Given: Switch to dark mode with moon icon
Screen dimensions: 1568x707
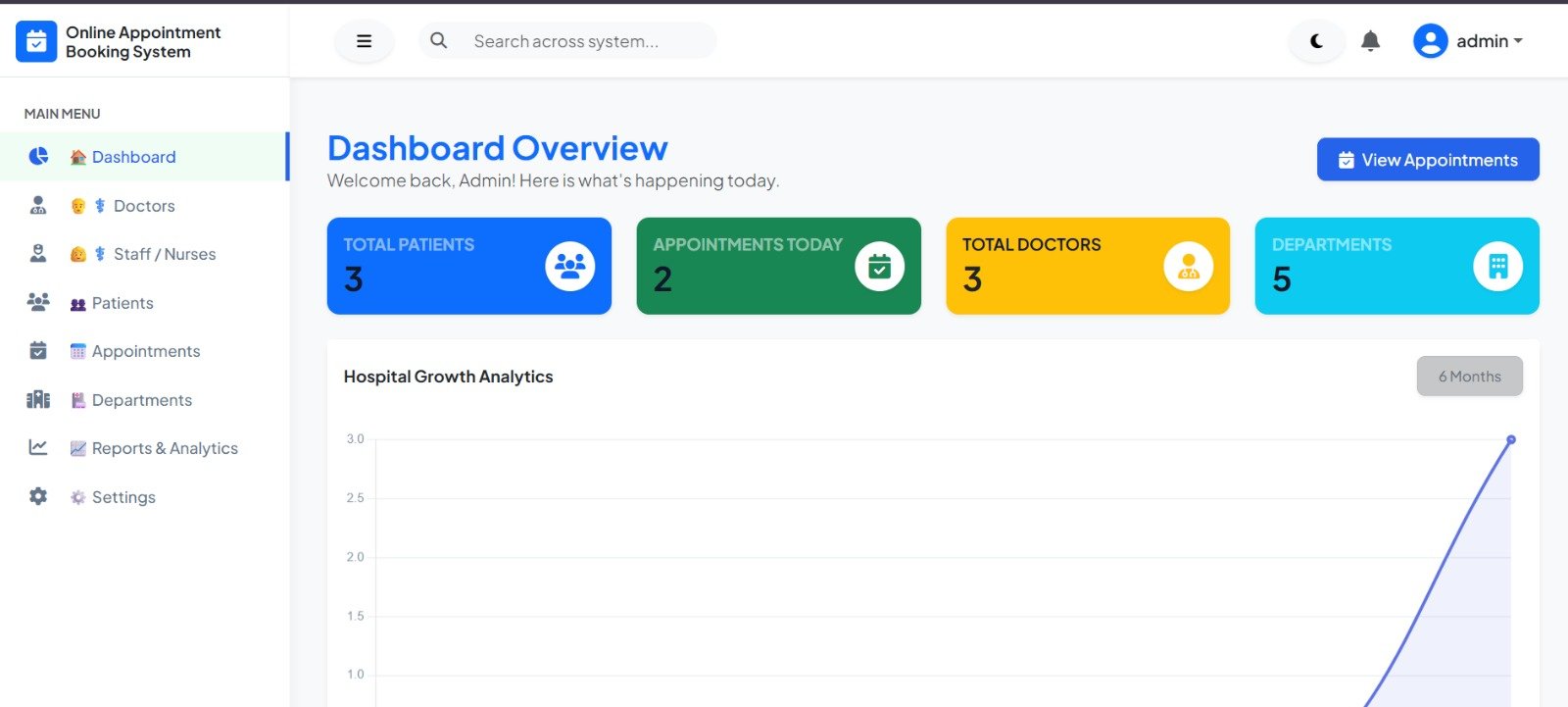Looking at the screenshot, I should point(1316,41).
